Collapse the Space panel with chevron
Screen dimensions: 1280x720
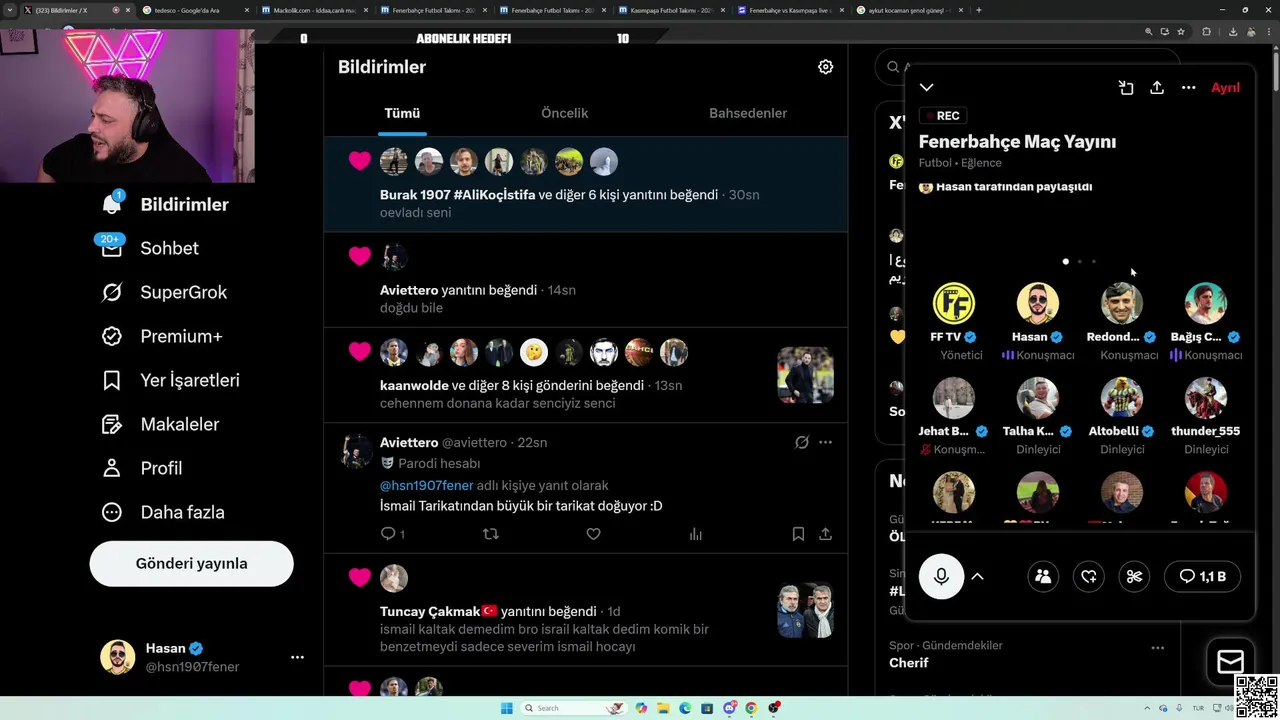[927, 88]
